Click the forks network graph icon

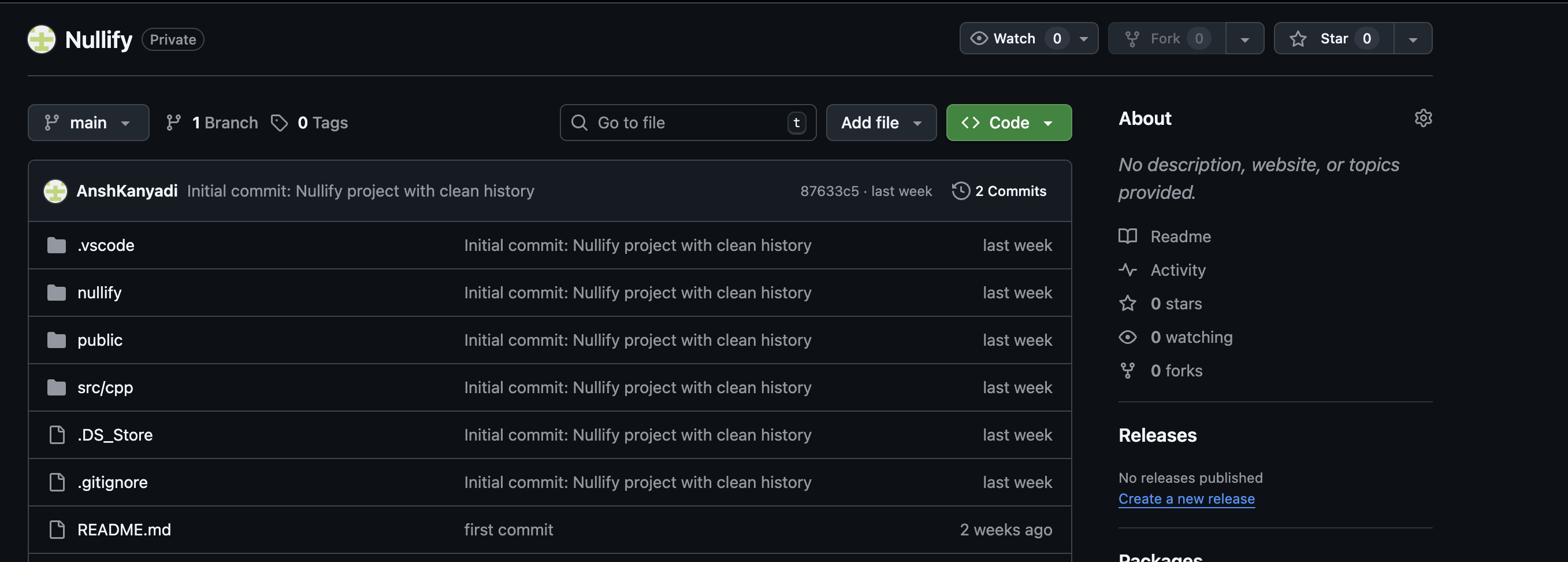click(1128, 369)
